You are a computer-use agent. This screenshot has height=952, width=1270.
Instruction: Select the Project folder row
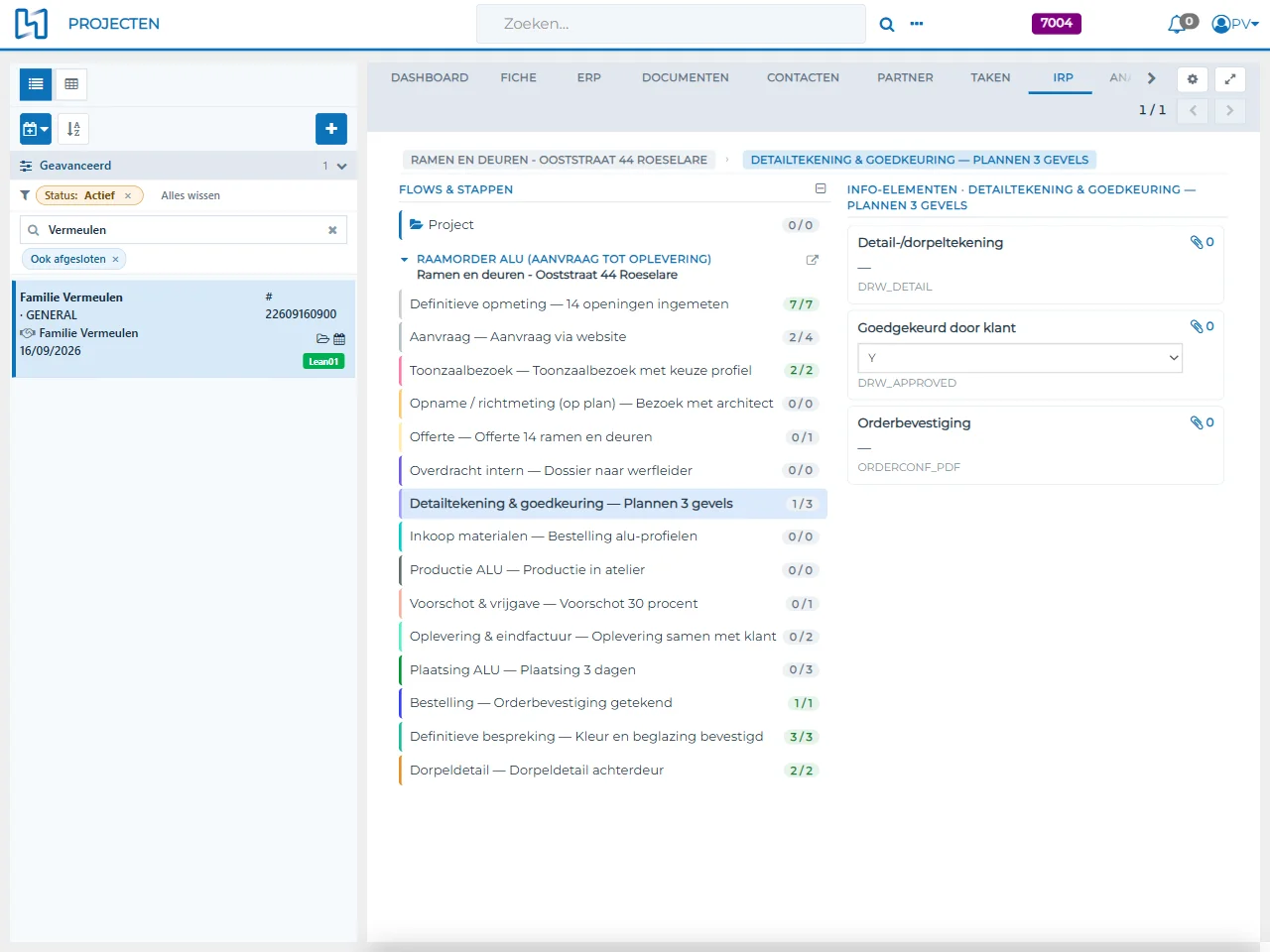point(613,225)
